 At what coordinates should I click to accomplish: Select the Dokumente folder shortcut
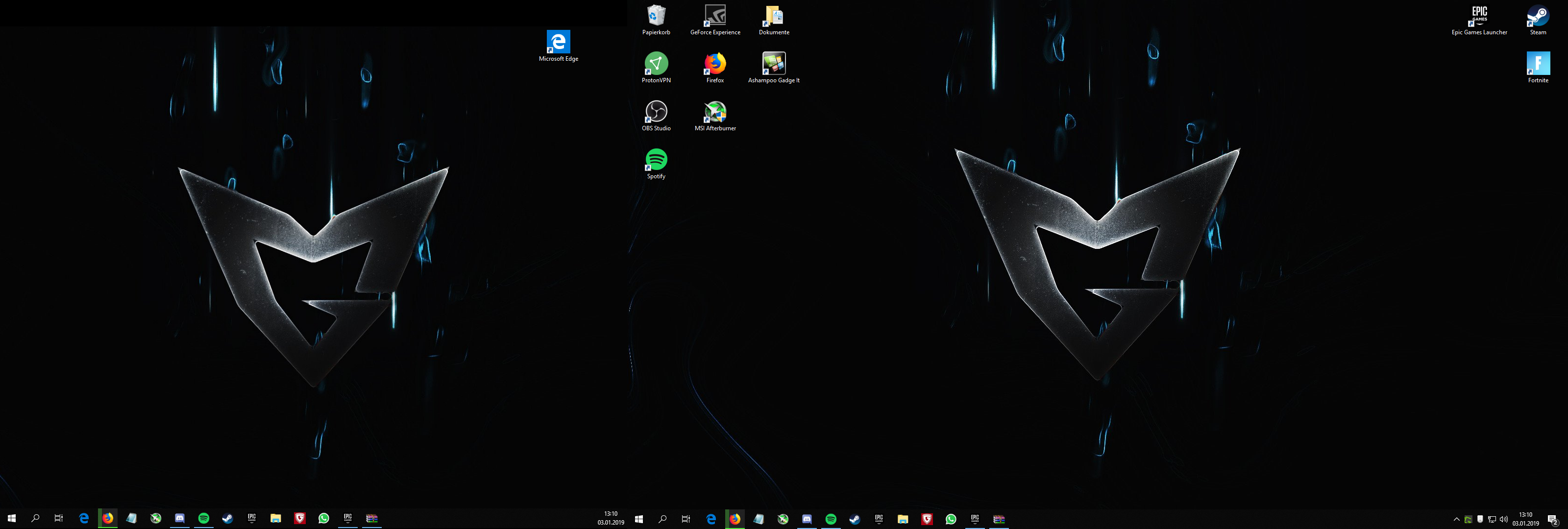tap(774, 18)
